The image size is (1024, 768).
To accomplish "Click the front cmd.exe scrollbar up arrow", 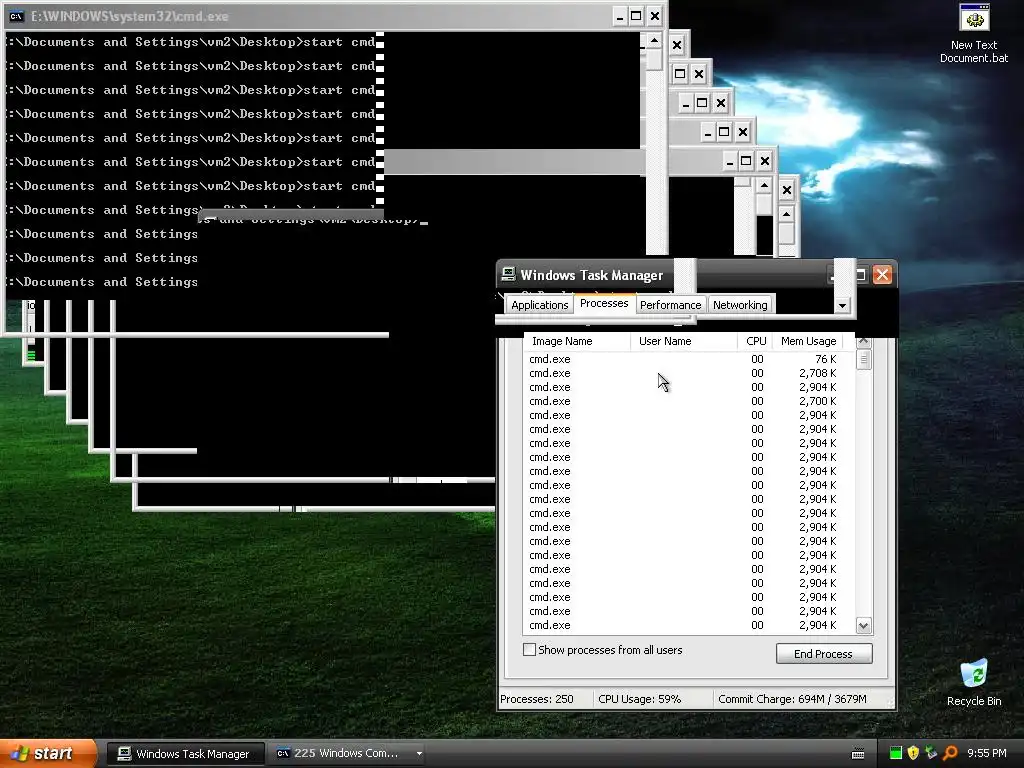I will [654, 41].
